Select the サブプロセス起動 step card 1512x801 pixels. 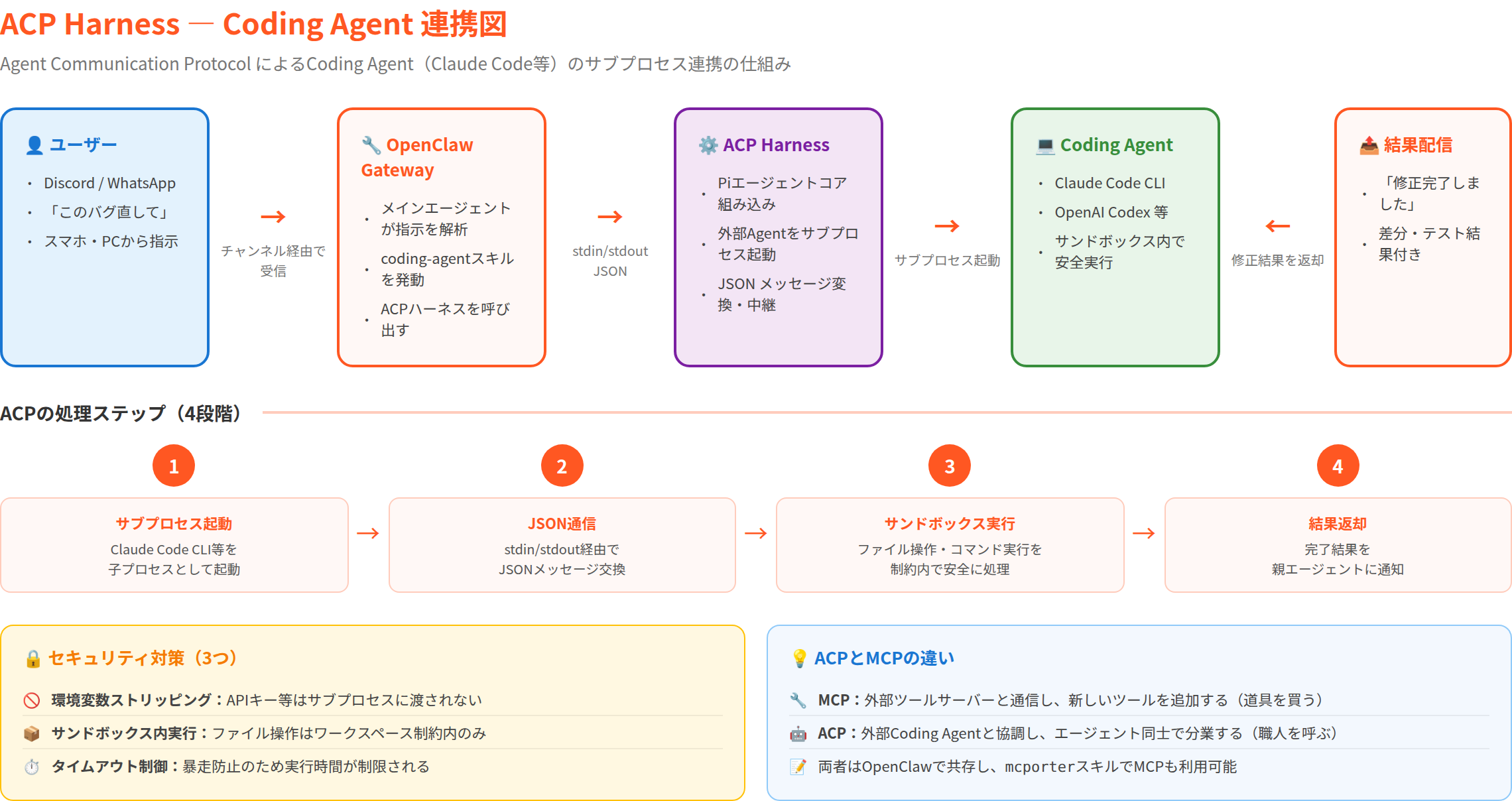click(x=174, y=545)
